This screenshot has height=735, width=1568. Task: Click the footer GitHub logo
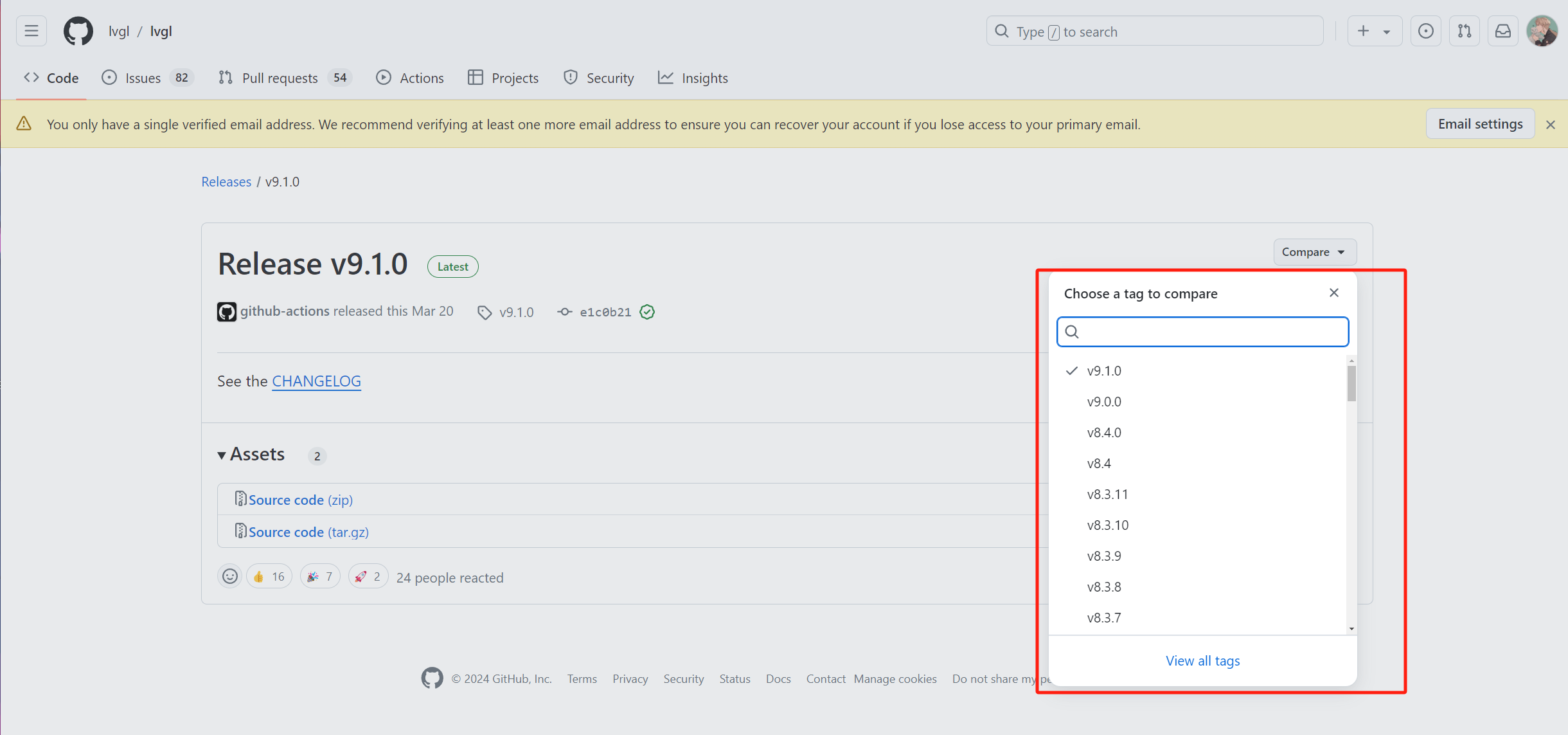(x=432, y=678)
